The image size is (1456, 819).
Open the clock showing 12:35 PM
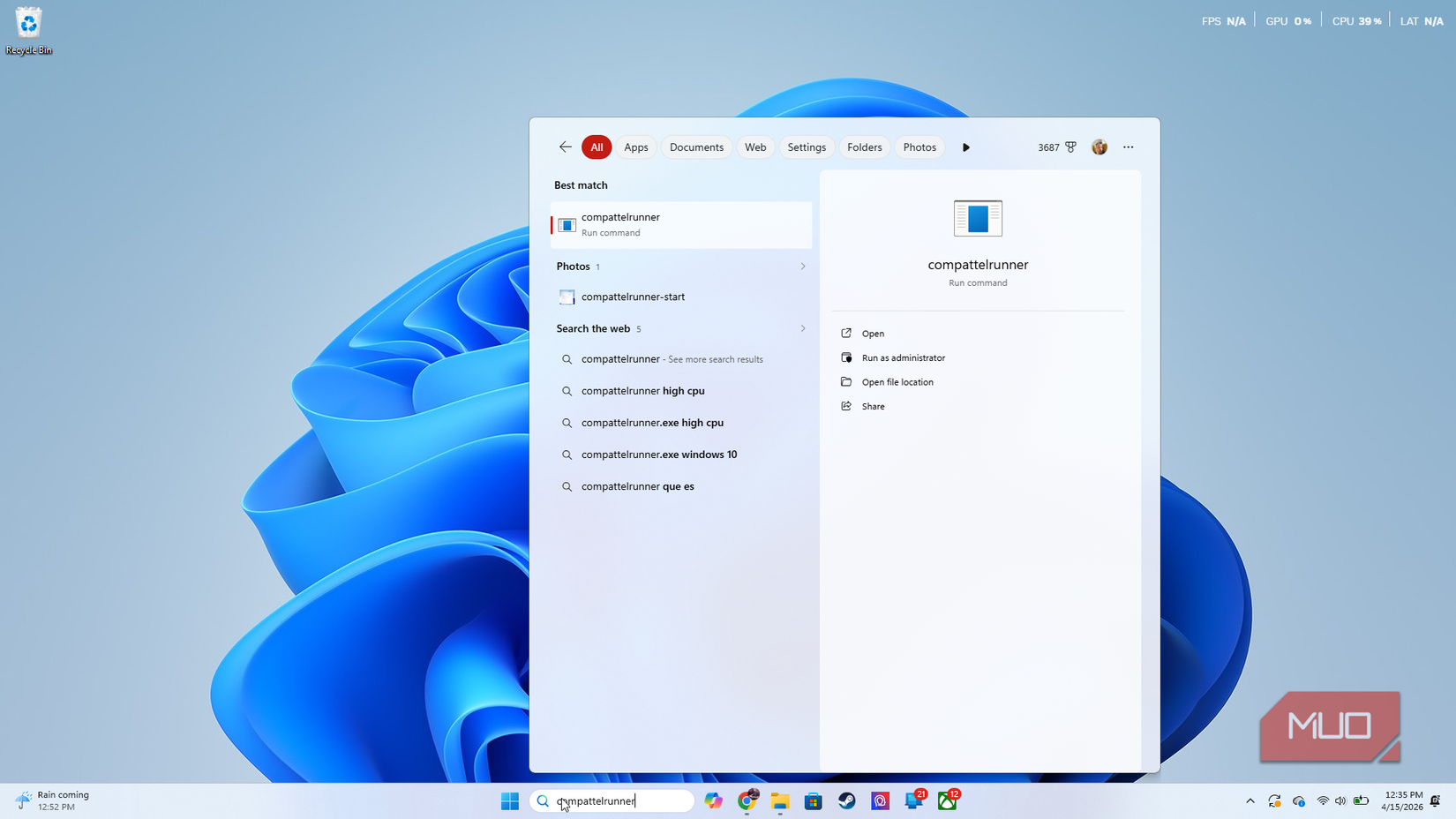1402,800
